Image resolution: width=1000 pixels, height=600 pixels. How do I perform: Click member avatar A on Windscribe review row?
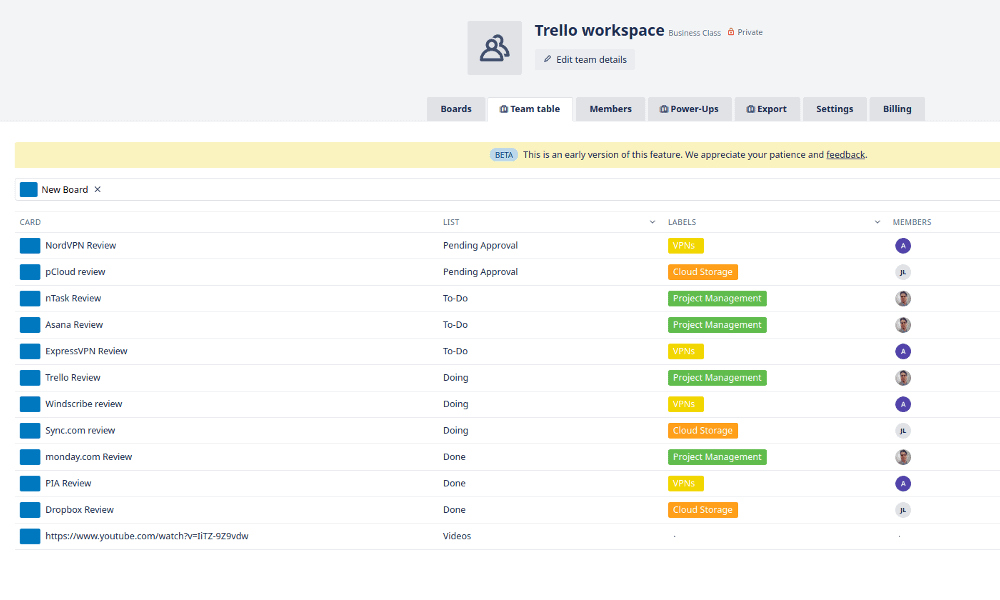point(902,404)
